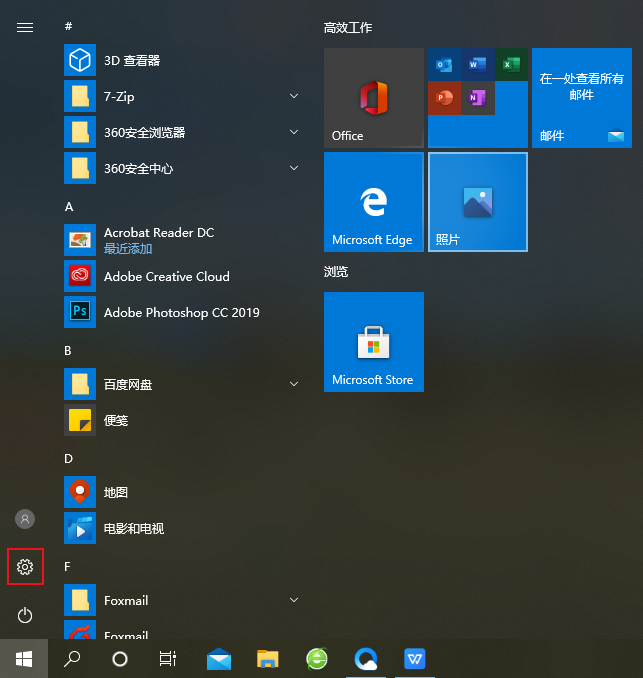Viewport: 643px width, 678px height.
Task: Open Outlook from the Office apps tile
Action: (444, 65)
